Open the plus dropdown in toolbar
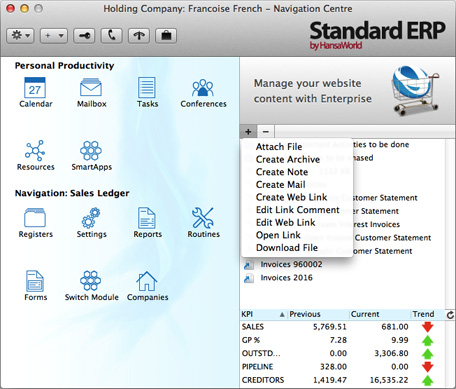 click(54, 36)
